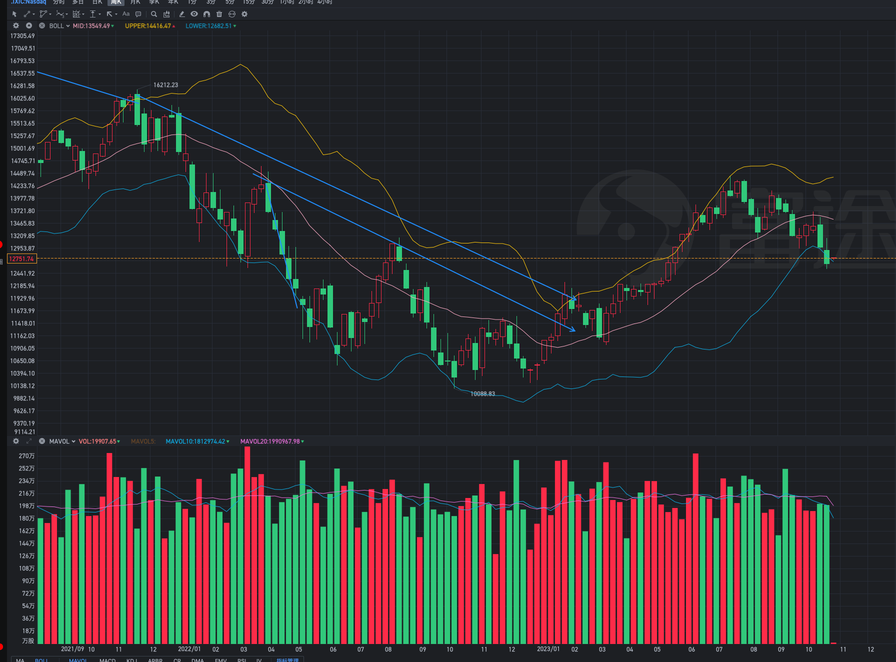Open drawing toolbar settings gear
This screenshot has height=662, width=896.
point(245,14)
